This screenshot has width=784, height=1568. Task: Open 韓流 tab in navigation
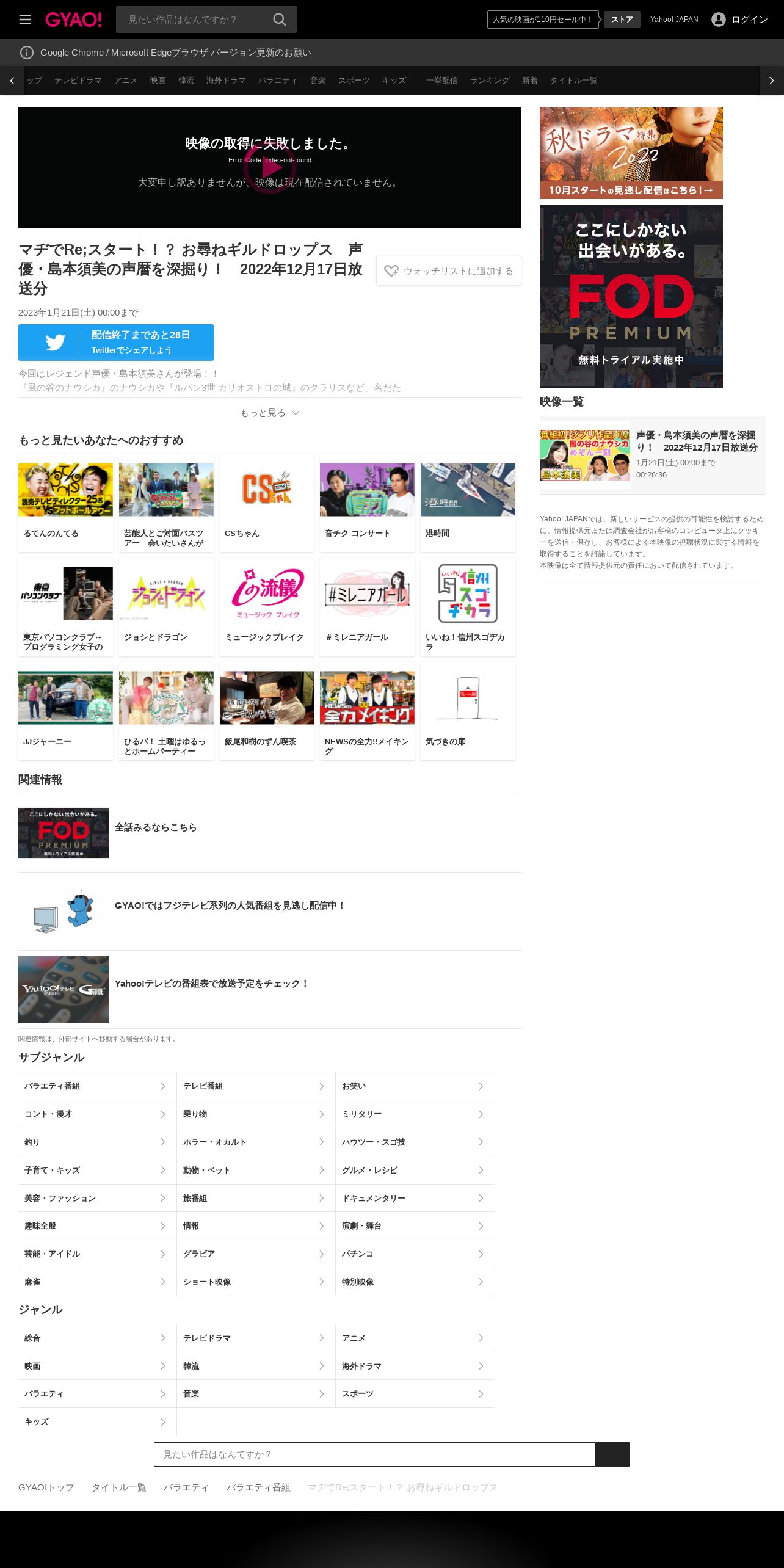186,81
